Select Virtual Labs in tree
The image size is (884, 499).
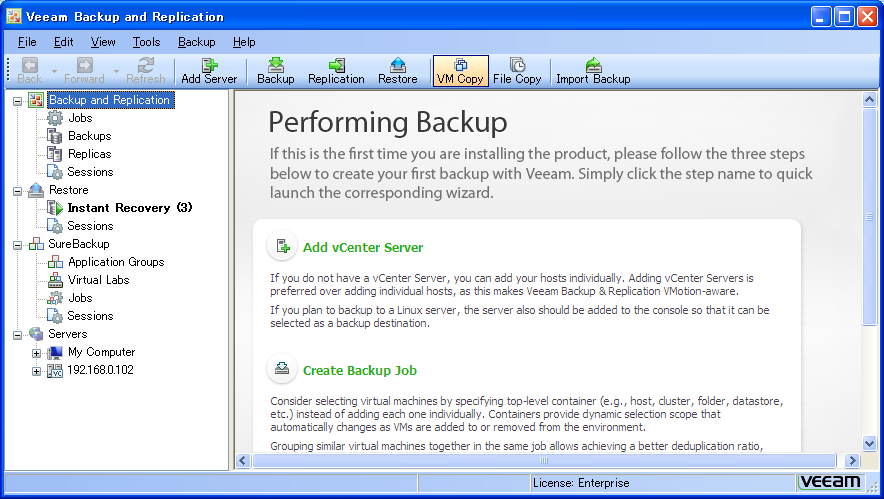tap(99, 280)
